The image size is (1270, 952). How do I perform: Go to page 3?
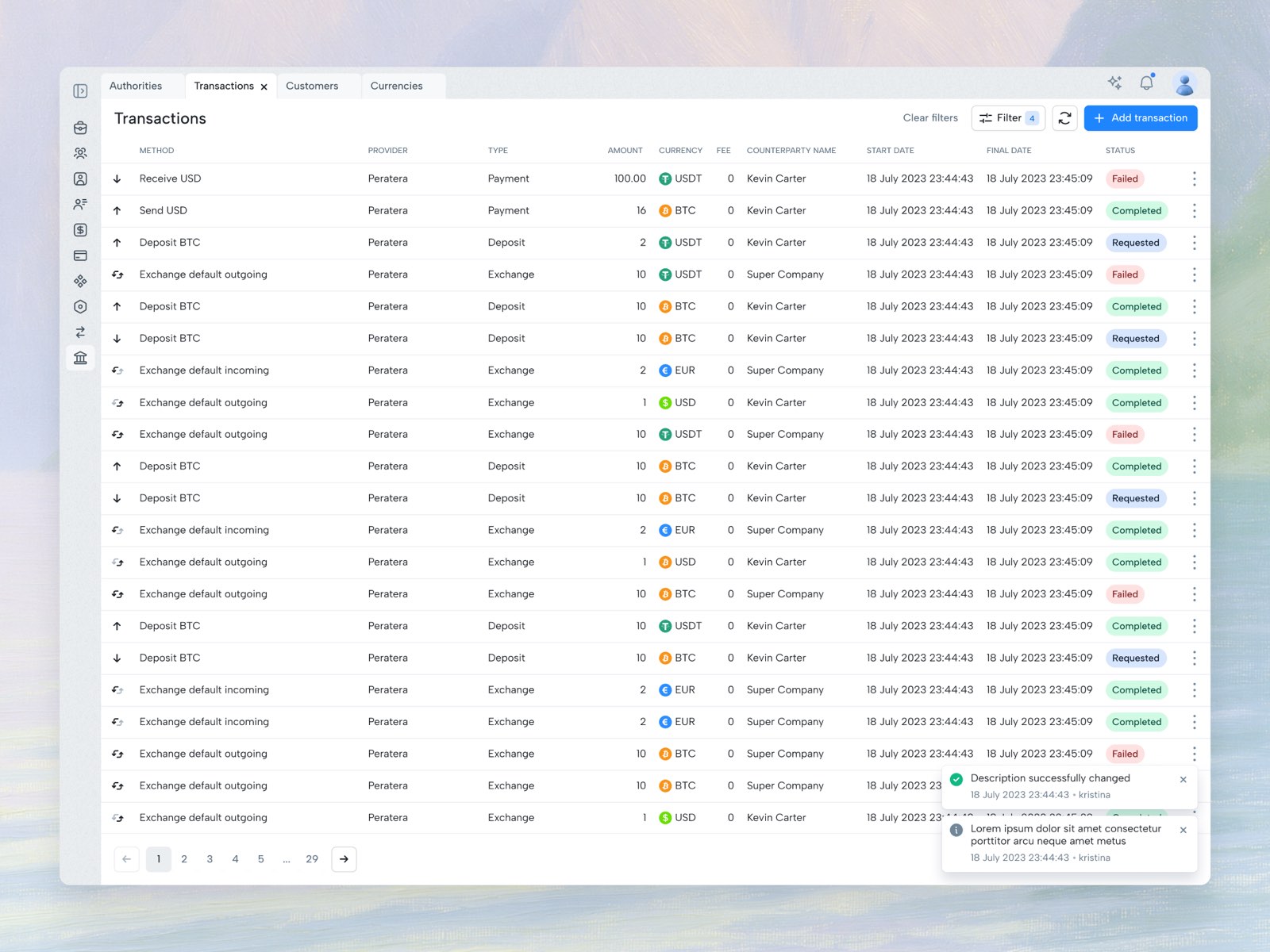210,859
